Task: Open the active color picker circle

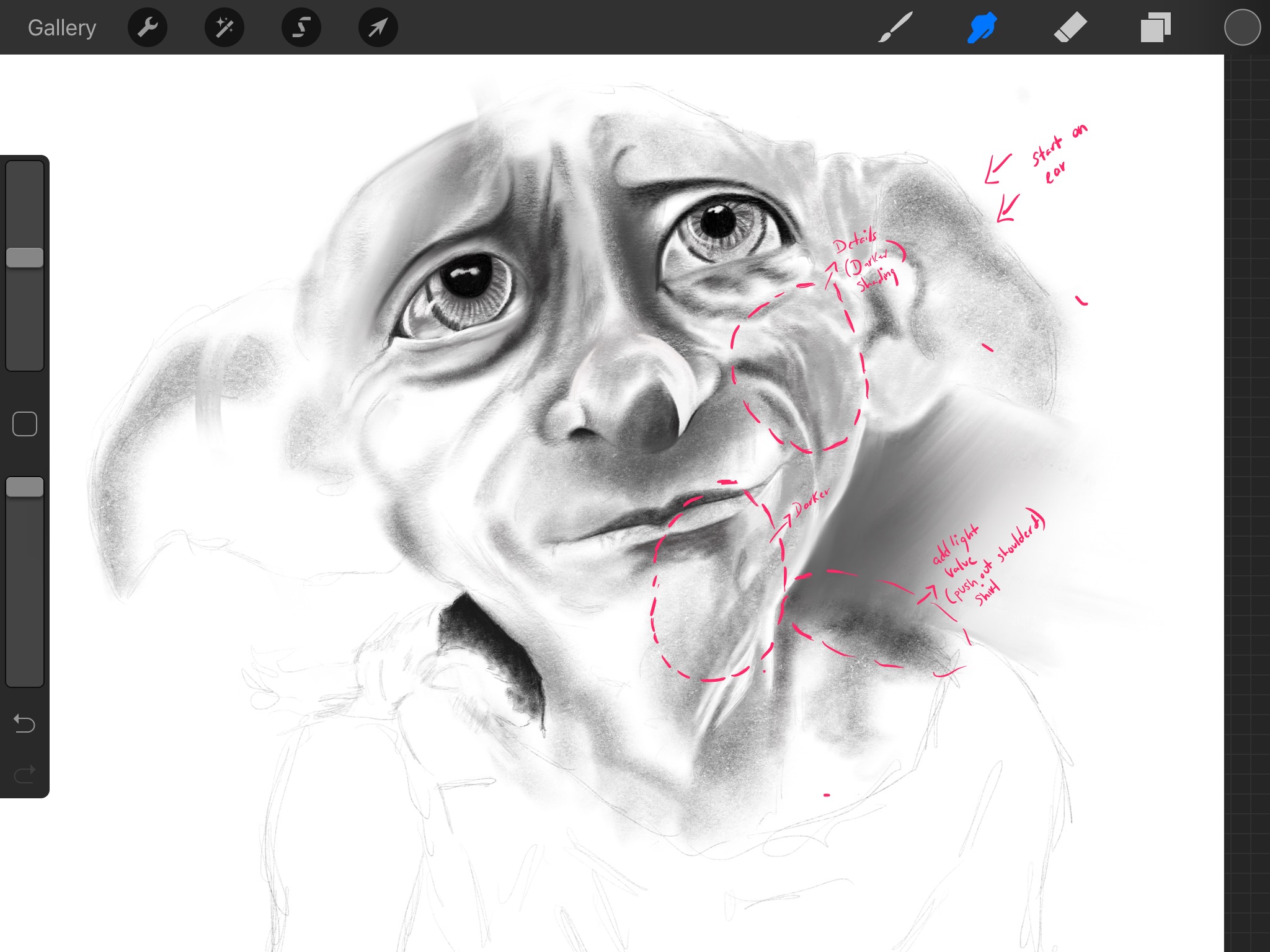Action: (x=1242, y=27)
